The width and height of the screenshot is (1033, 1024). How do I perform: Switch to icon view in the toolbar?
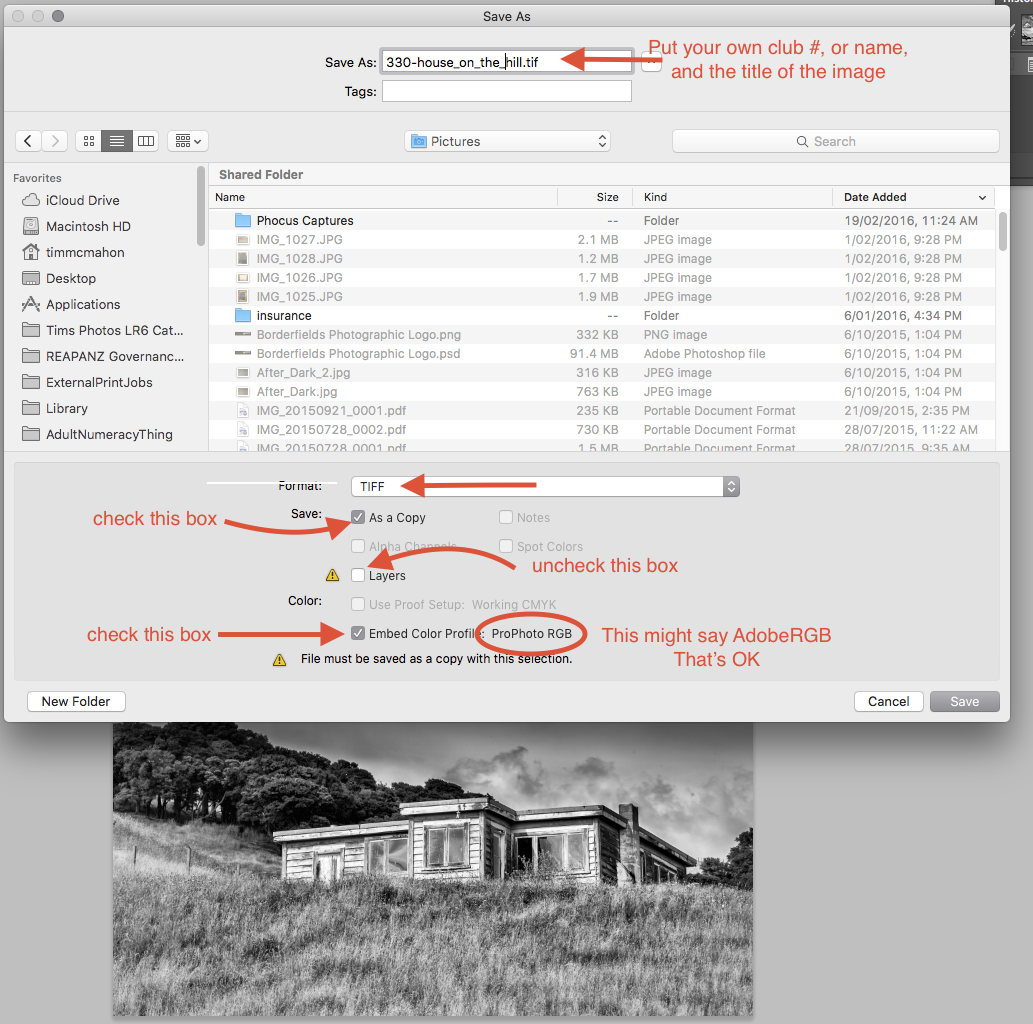88,141
